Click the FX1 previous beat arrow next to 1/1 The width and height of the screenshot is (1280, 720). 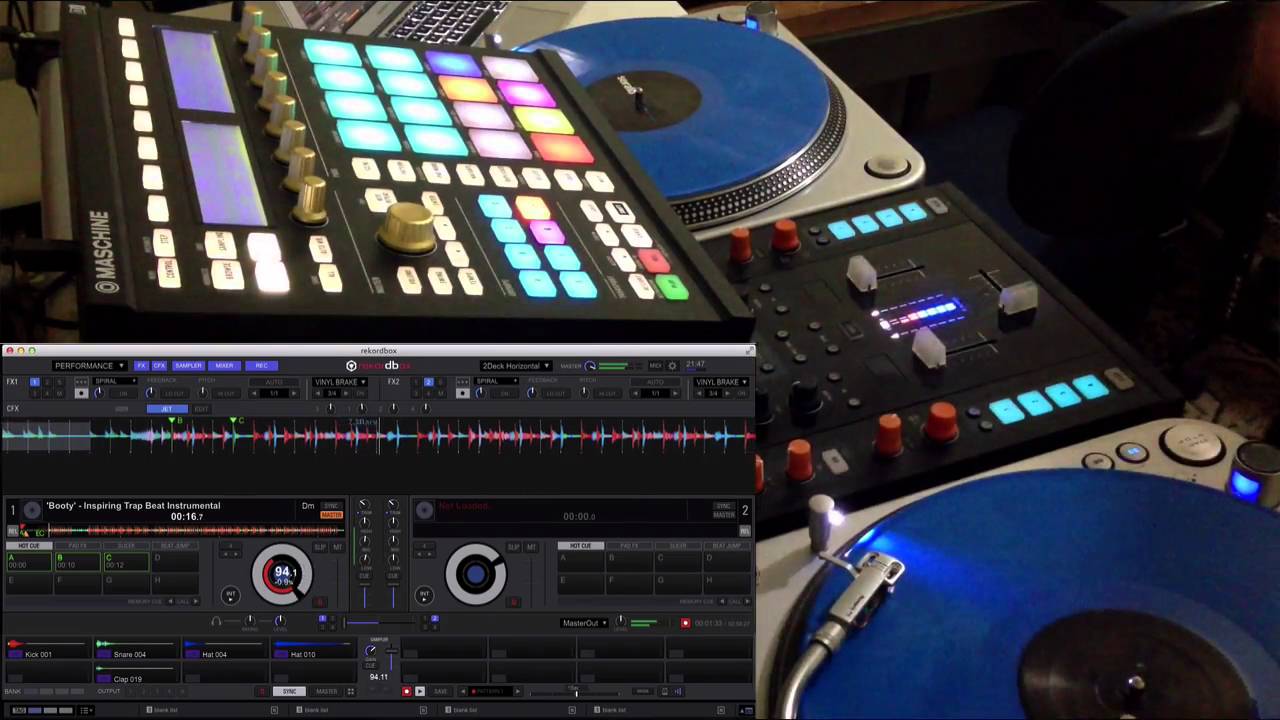(254, 393)
